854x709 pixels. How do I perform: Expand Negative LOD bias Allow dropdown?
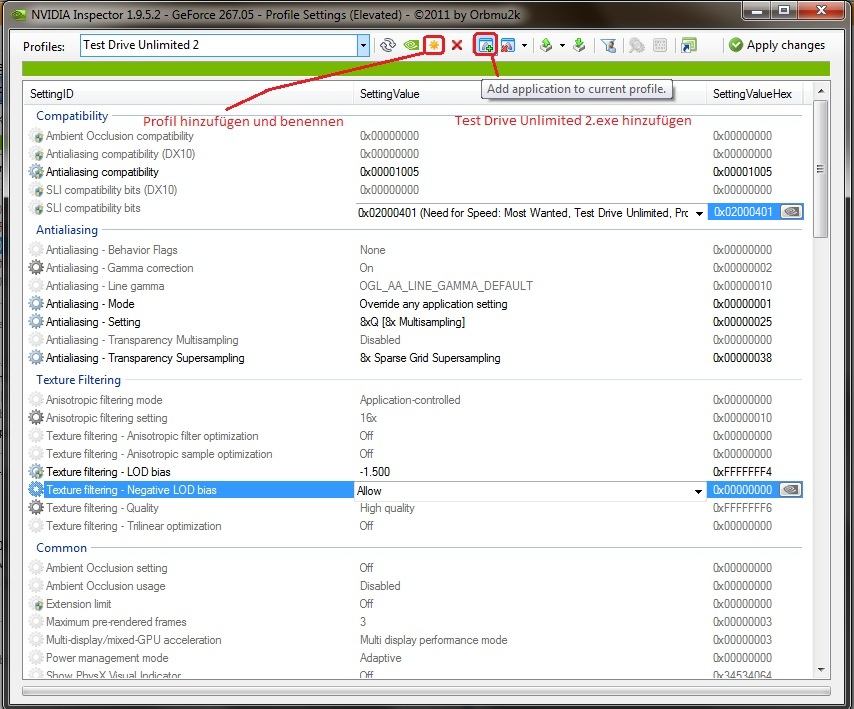pyautogui.click(x=698, y=491)
